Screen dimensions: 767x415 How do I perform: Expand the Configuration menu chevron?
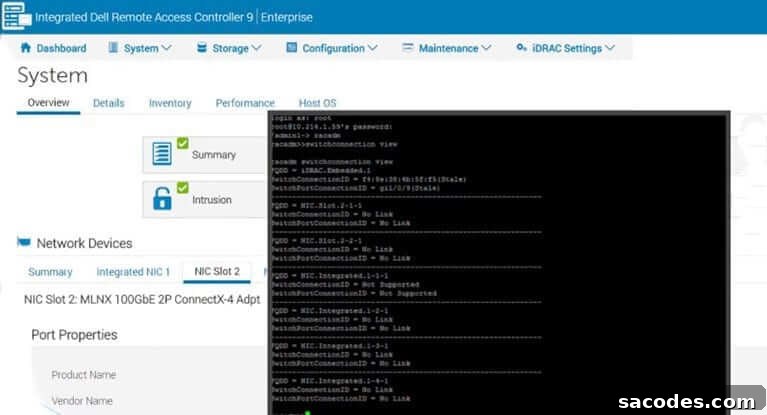(372, 48)
